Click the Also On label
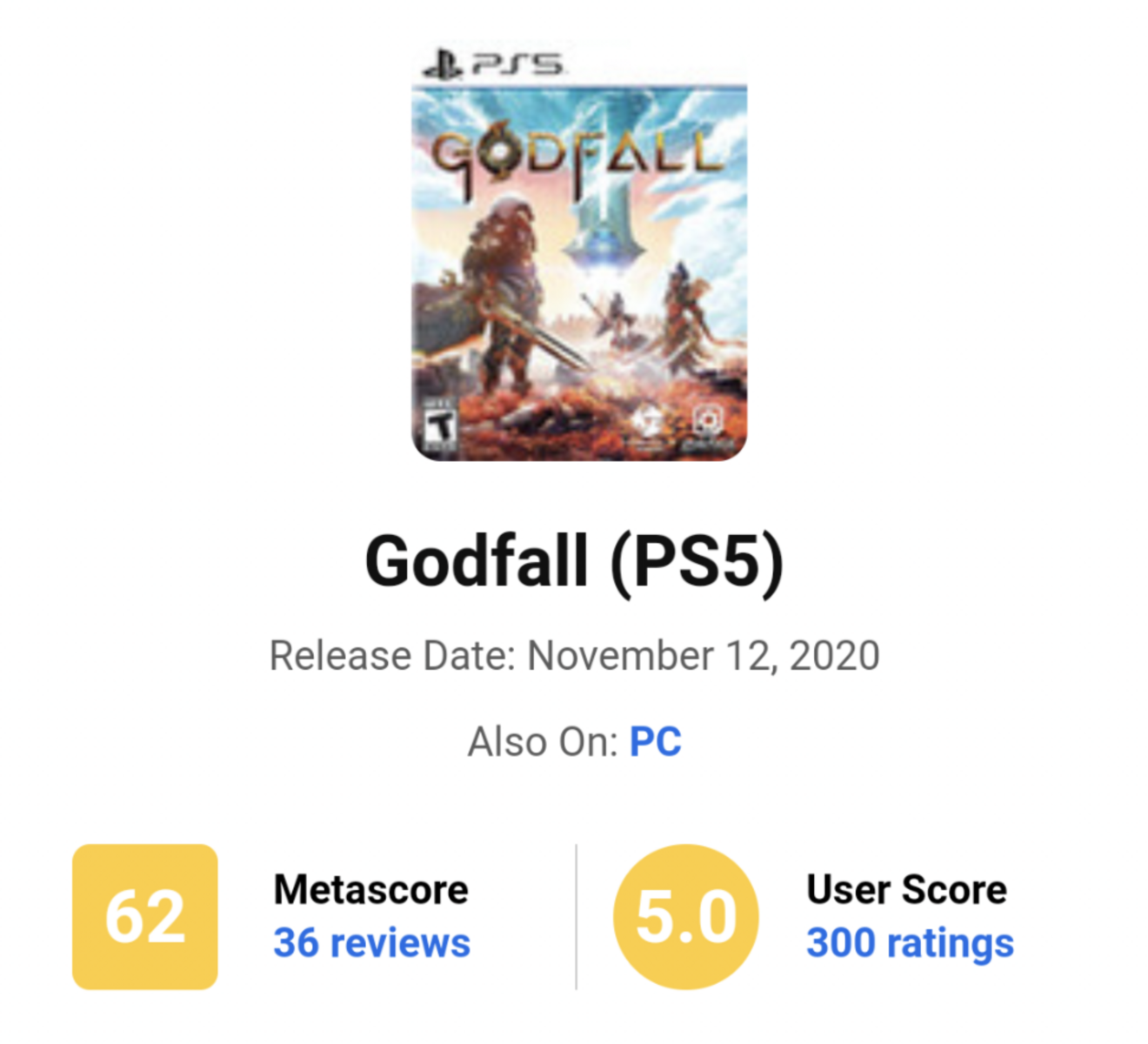This screenshot has height=1044, width=1148. point(543,742)
